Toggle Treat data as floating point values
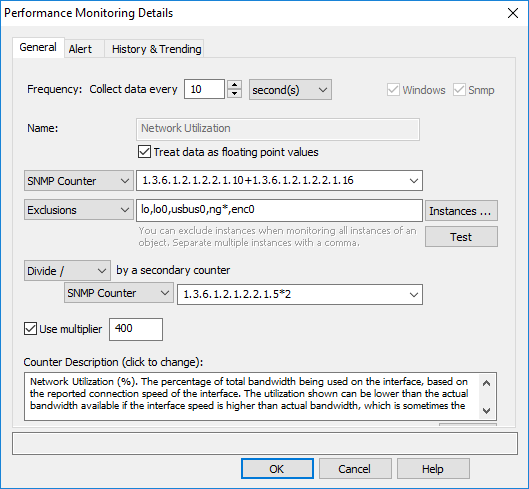The width and height of the screenshot is (529, 489). [144, 152]
